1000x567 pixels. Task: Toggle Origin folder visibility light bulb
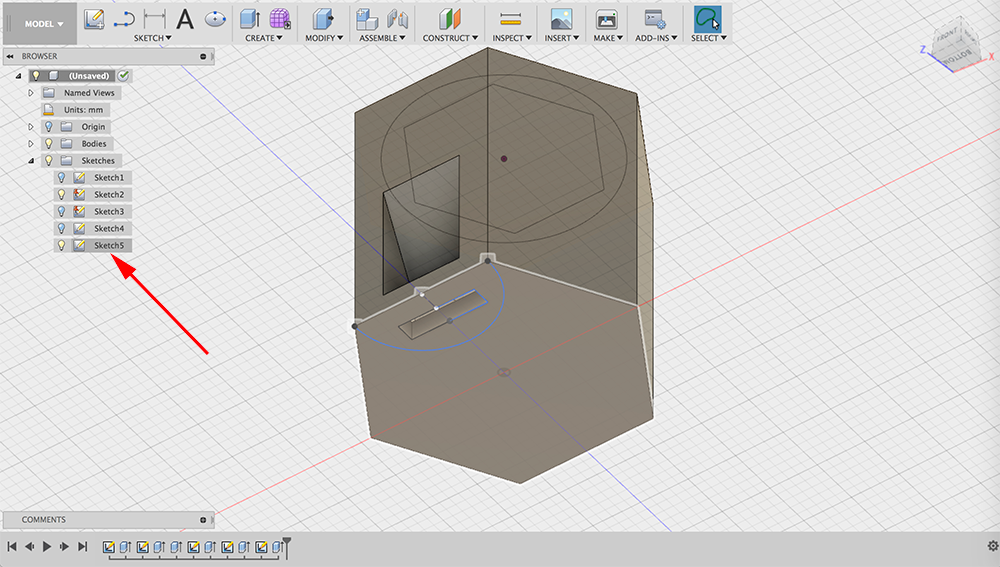click(x=48, y=126)
